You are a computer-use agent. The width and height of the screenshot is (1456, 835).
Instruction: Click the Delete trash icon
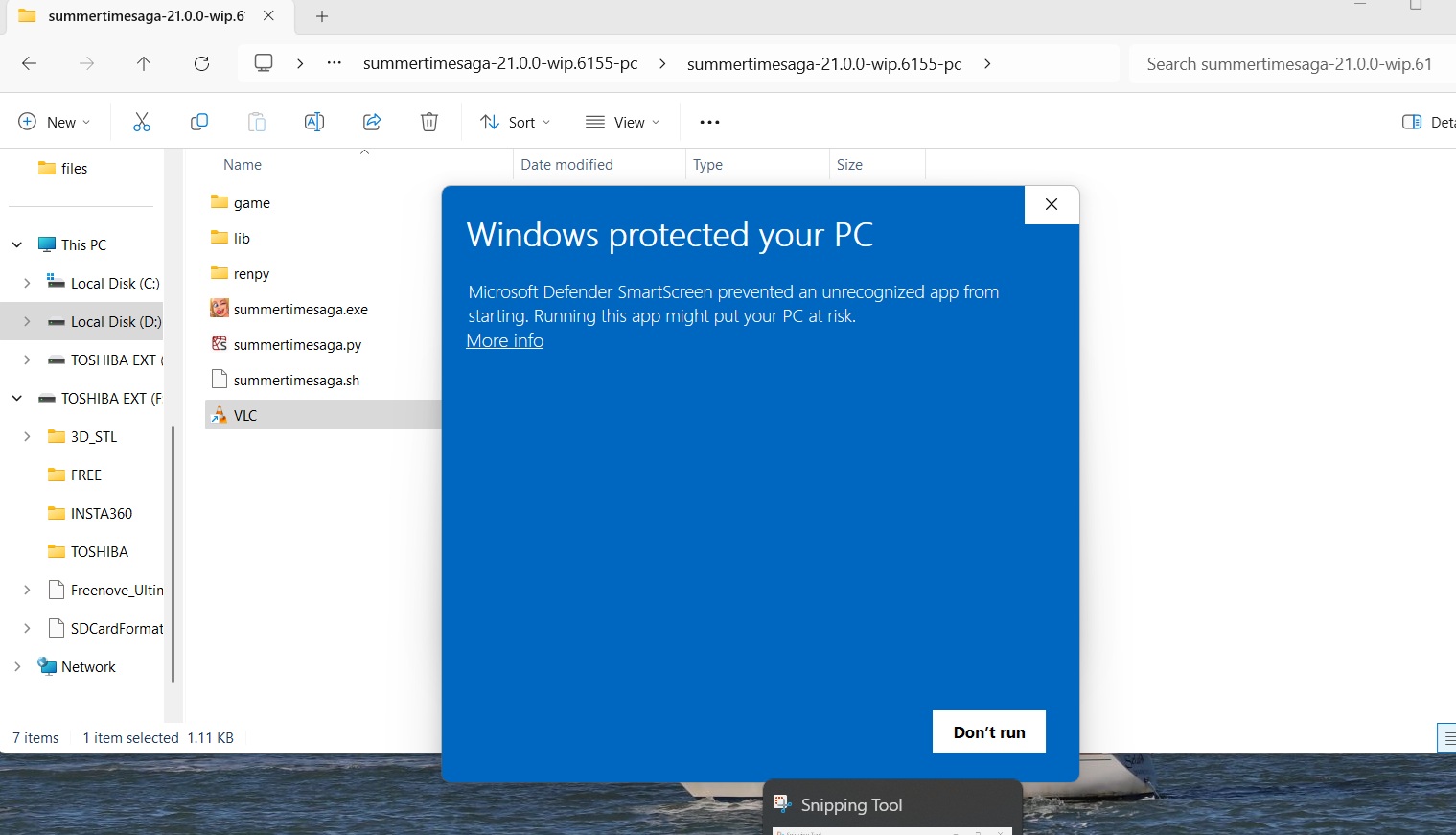(429, 122)
